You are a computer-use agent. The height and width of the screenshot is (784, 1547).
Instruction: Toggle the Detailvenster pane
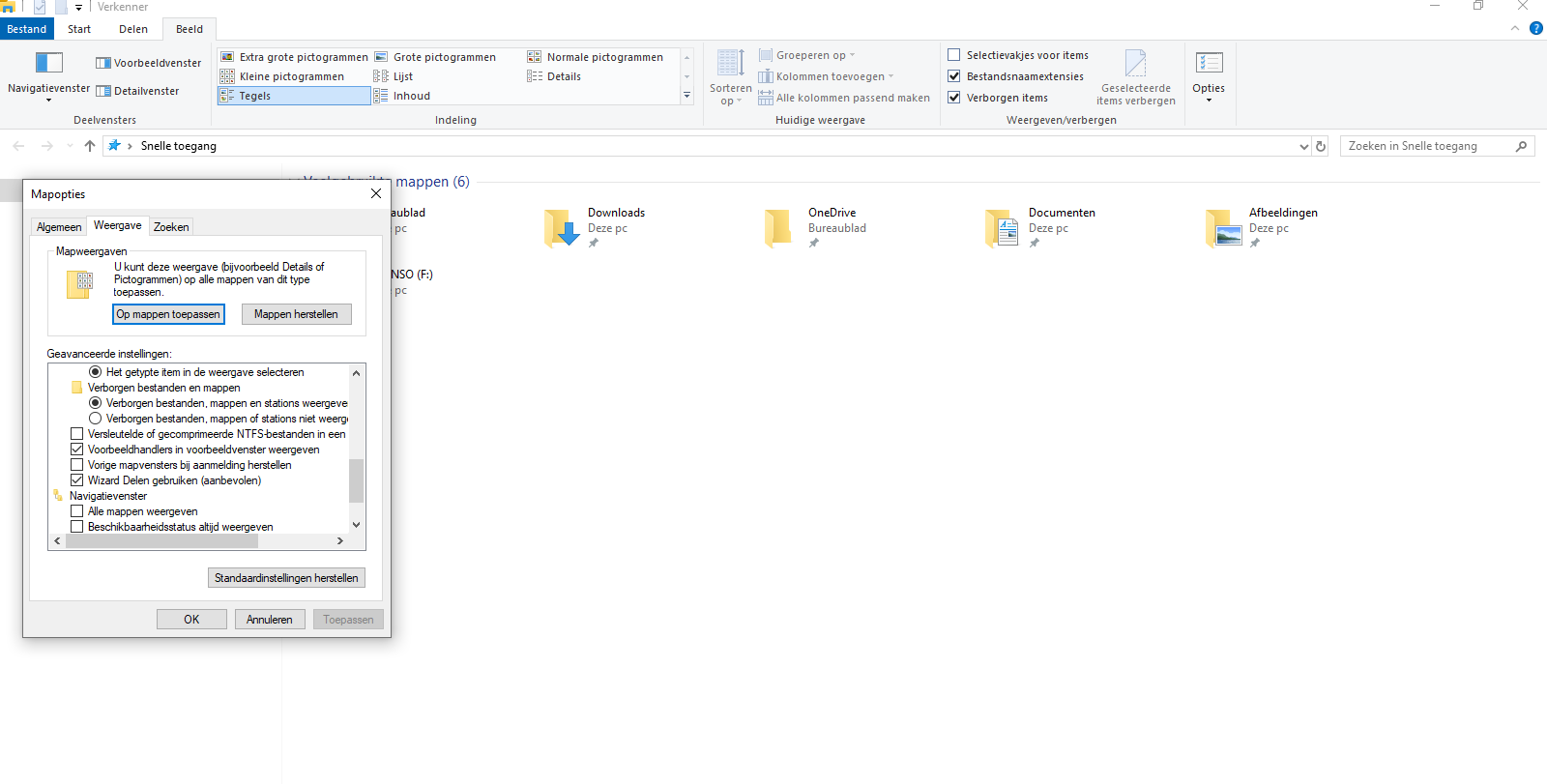point(137,91)
